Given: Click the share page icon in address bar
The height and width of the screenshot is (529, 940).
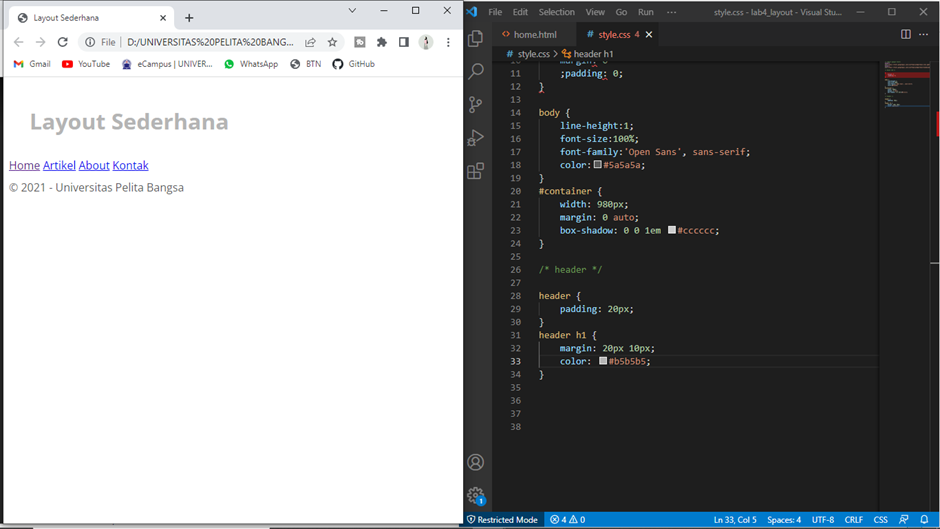Looking at the screenshot, I should 311,42.
